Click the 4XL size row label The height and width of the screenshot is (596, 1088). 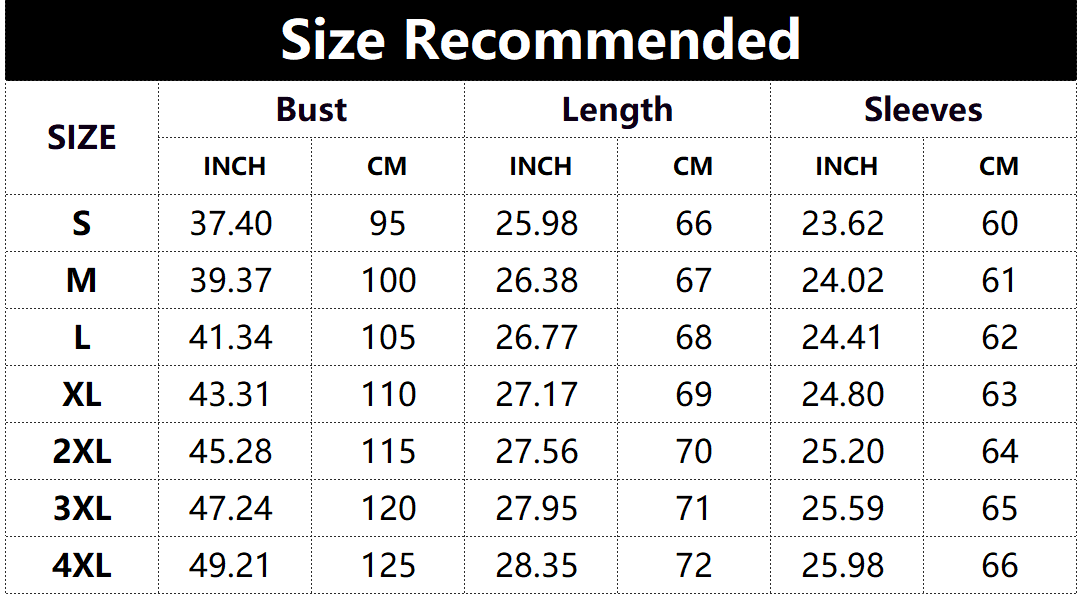[x=82, y=566]
